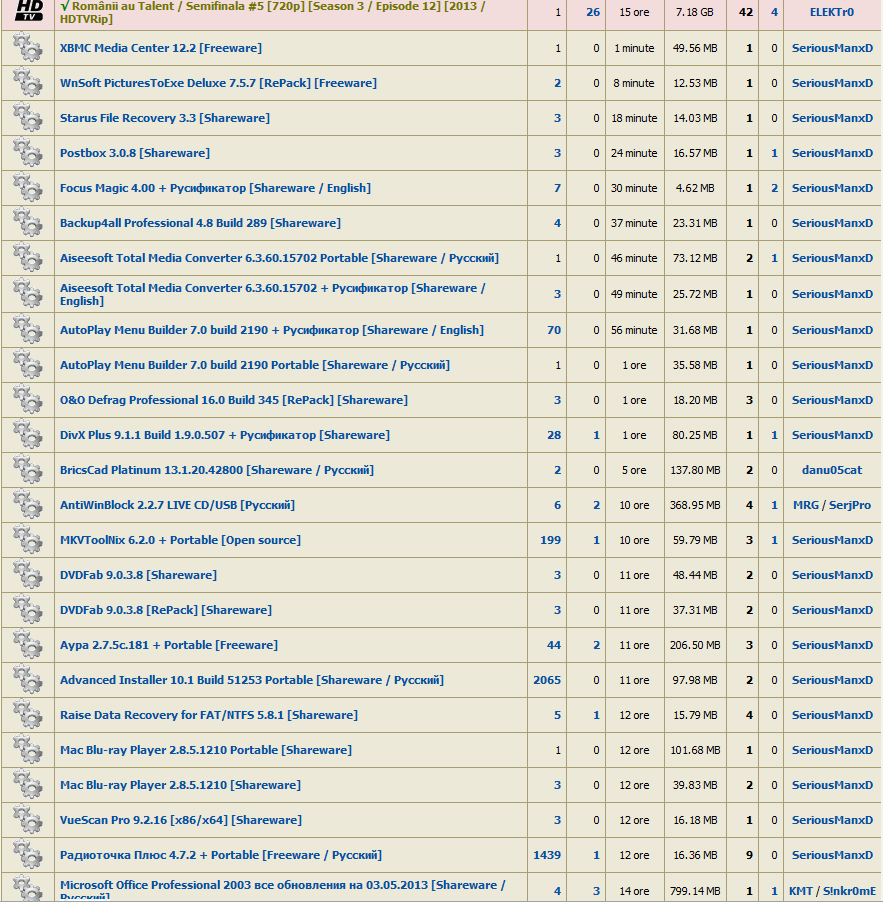Click count 26 in Românii au Talent row
883x902 pixels.
click(x=593, y=12)
